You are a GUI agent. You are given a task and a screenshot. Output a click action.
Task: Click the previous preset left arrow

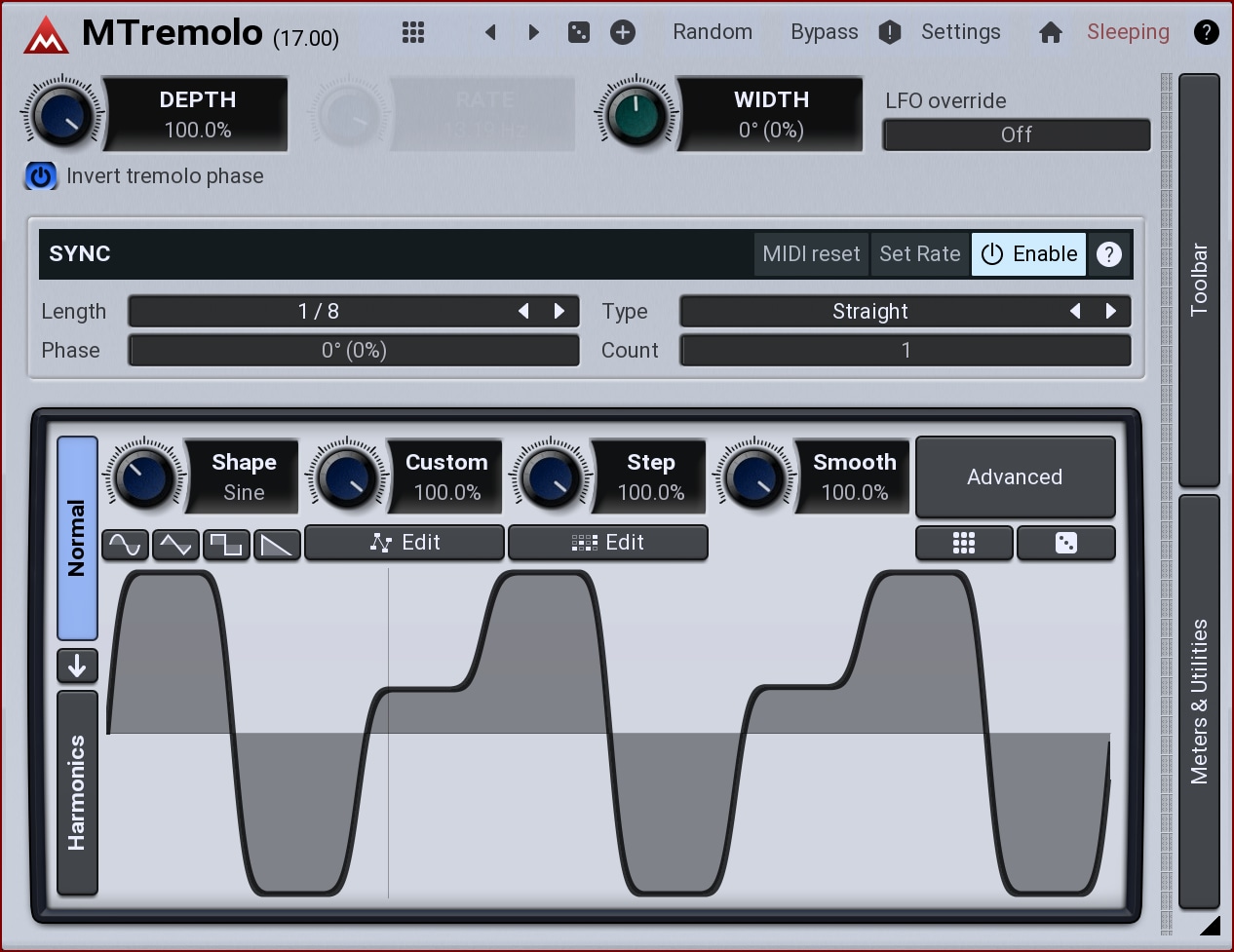[x=491, y=32]
